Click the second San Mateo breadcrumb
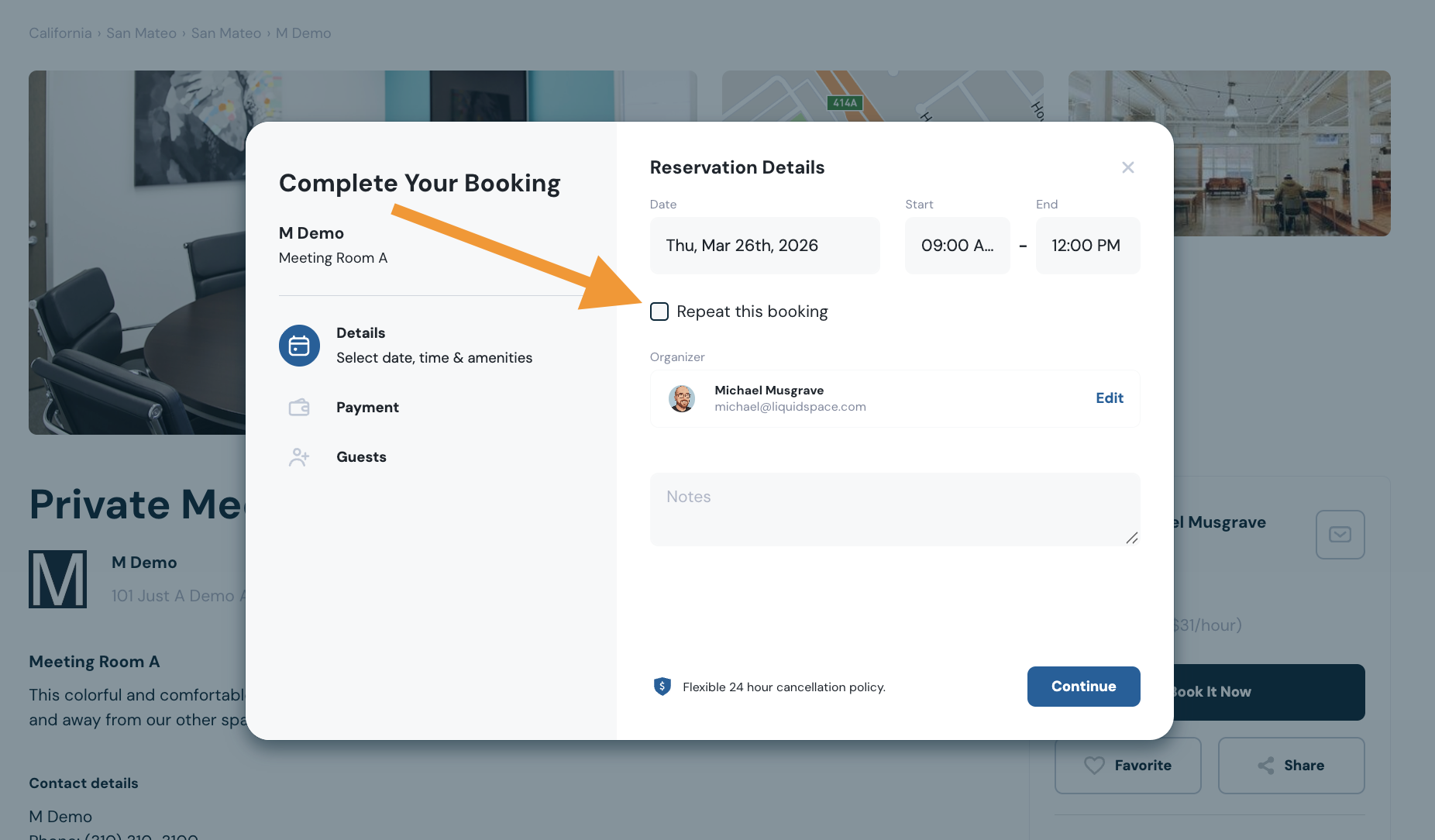1435x840 pixels. [x=226, y=33]
